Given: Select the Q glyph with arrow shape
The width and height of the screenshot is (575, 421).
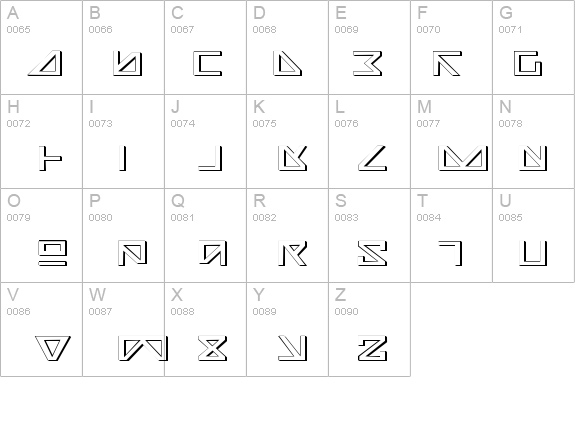Looking at the screenshot, I should [x=213, y=253].
